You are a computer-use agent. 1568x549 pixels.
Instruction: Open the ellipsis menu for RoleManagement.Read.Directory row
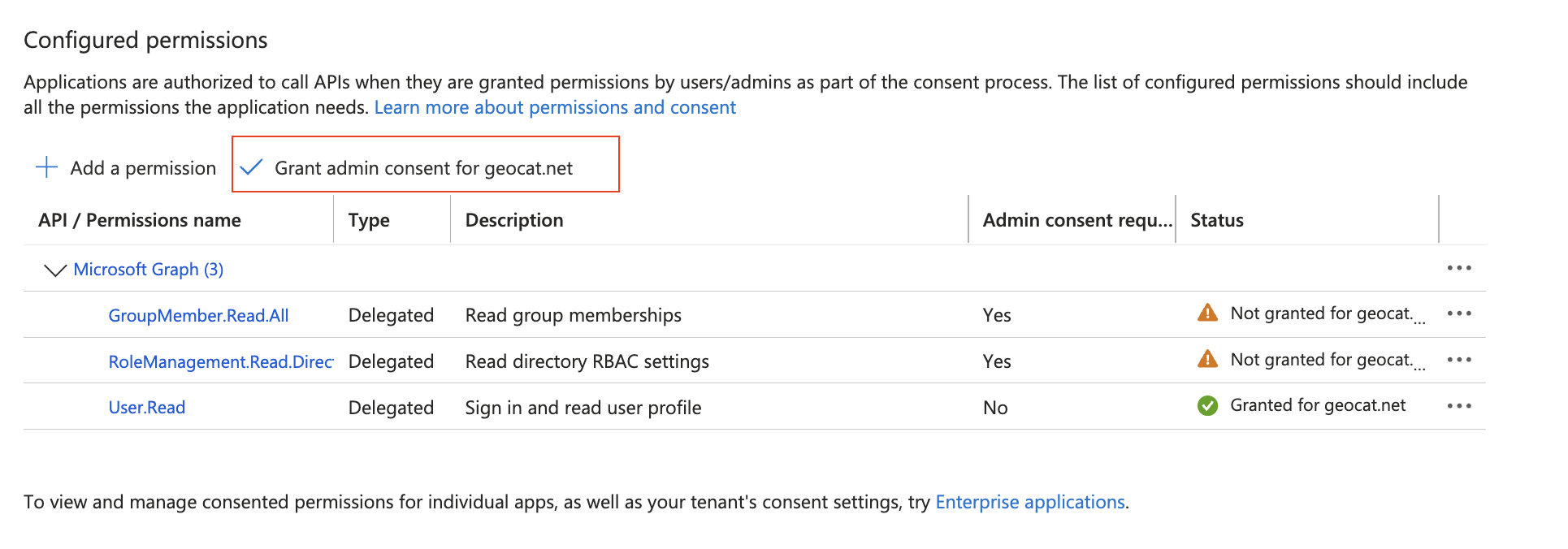[x=1458, y=361]
